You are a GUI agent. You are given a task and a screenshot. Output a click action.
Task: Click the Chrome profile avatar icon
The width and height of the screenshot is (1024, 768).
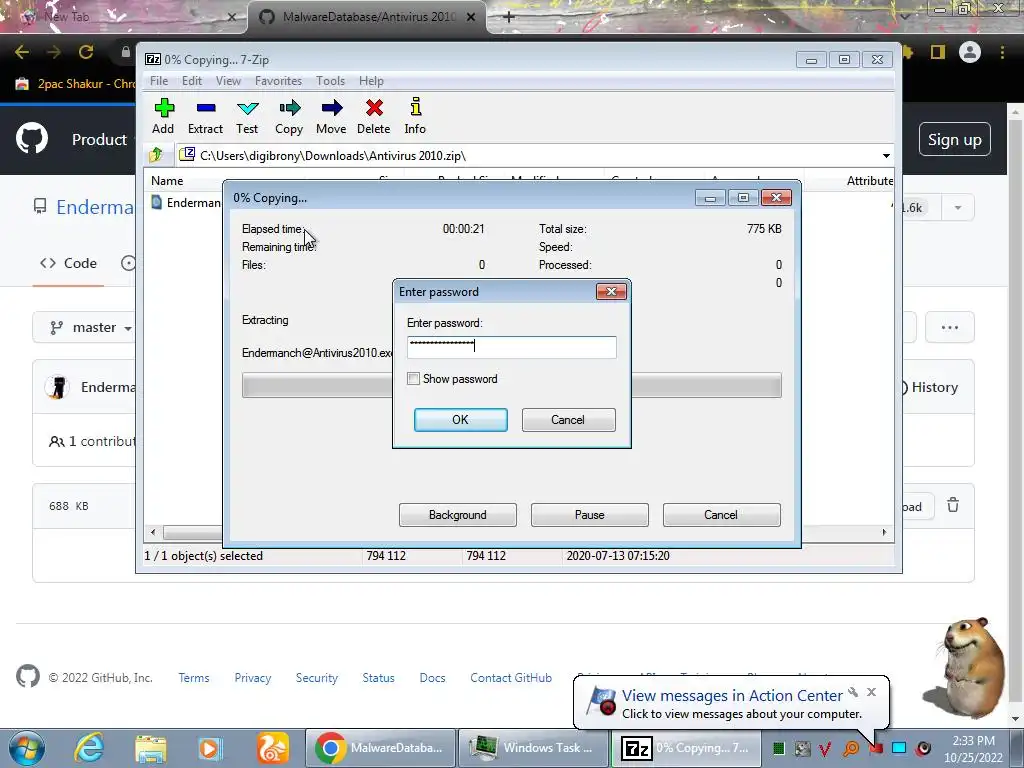(970, 52)
